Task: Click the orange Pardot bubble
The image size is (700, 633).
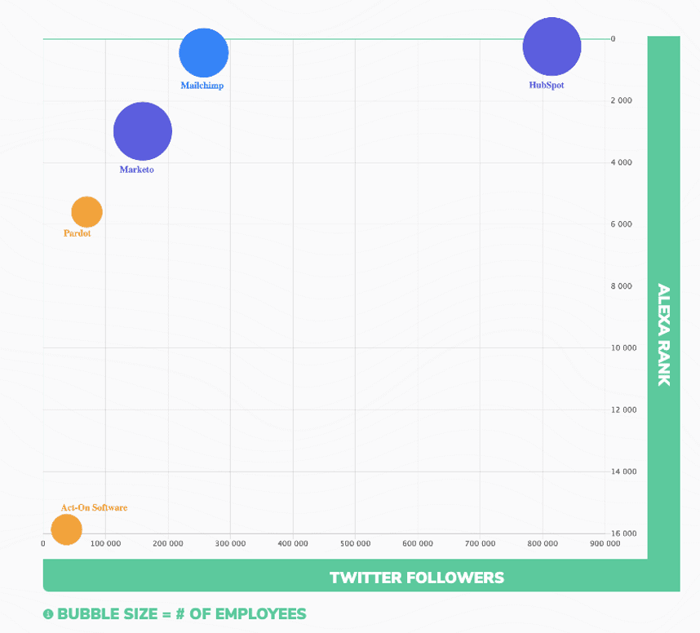Action: click(x=87, y=212)
